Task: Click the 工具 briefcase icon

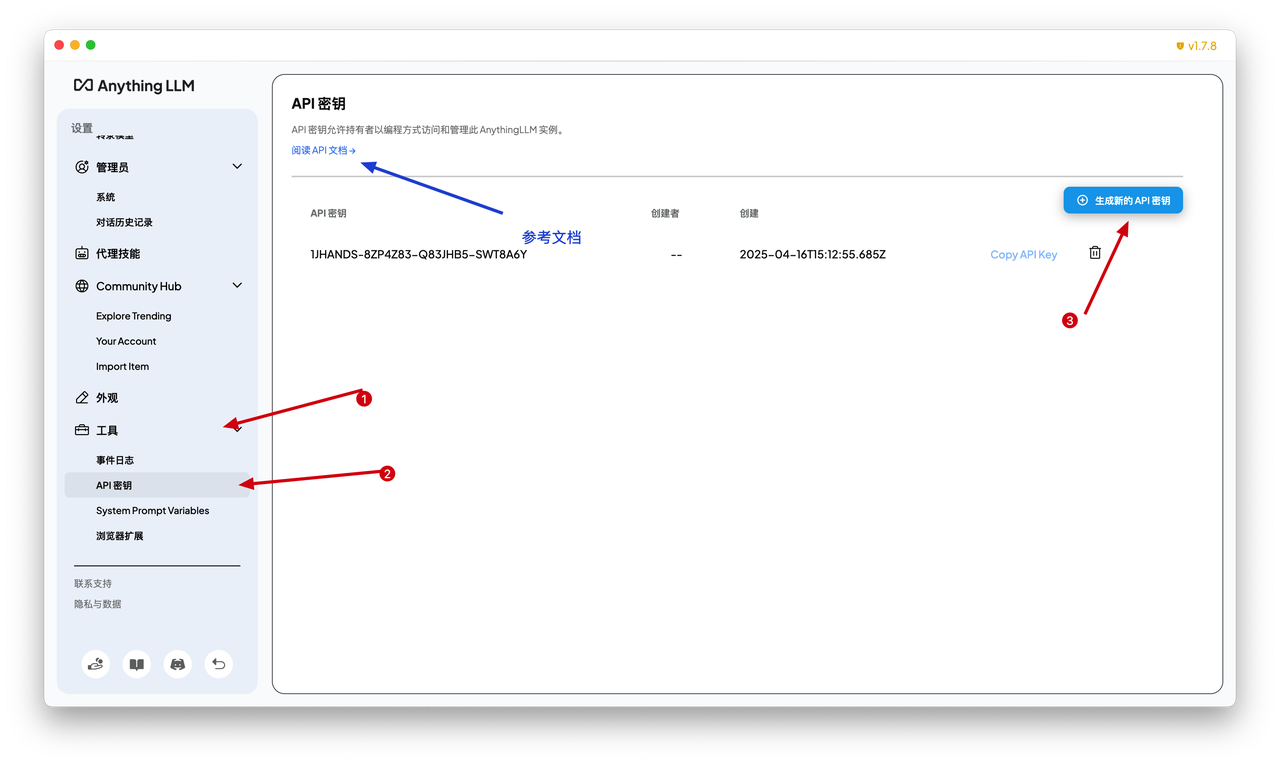Action: pos(82,430)
